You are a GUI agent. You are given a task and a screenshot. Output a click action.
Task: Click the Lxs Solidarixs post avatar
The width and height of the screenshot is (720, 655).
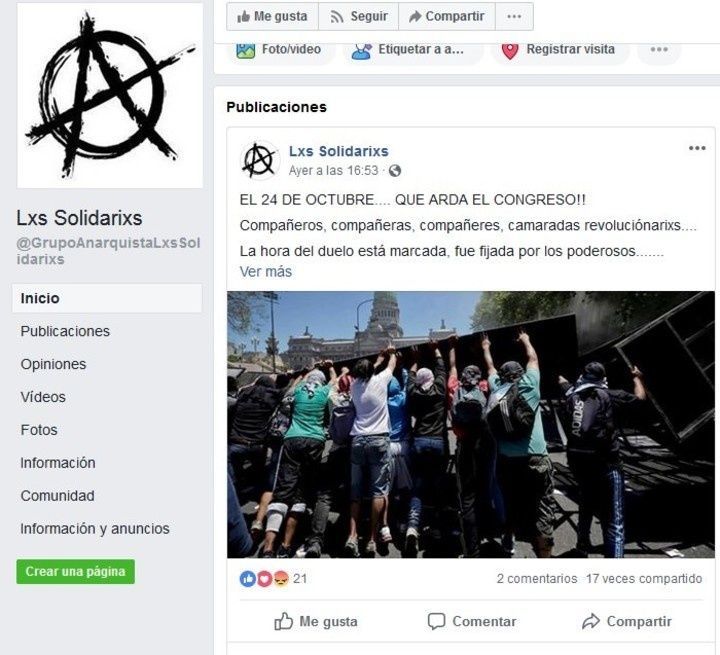[x=259, y=160]
